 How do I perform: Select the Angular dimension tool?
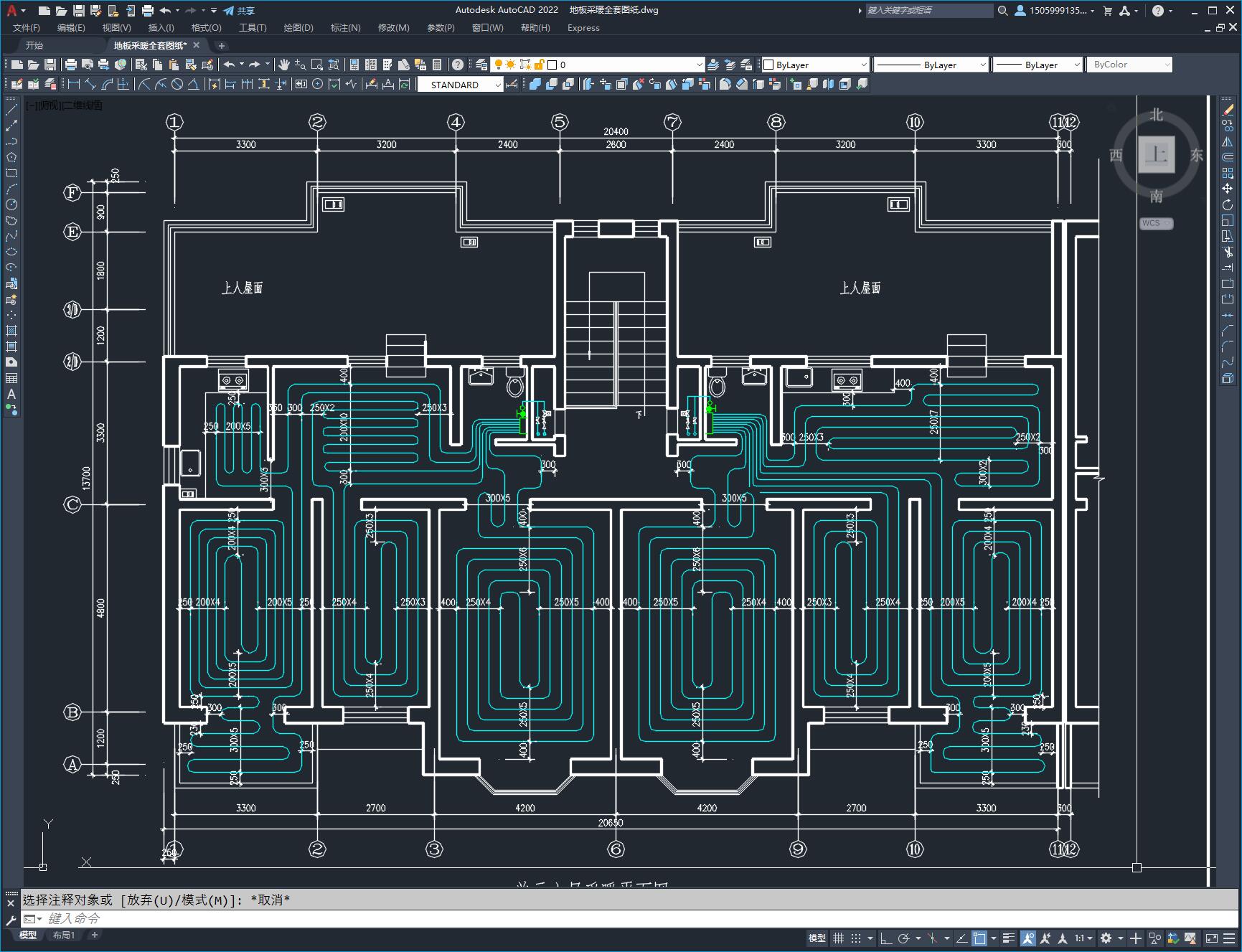pos(194,84)
